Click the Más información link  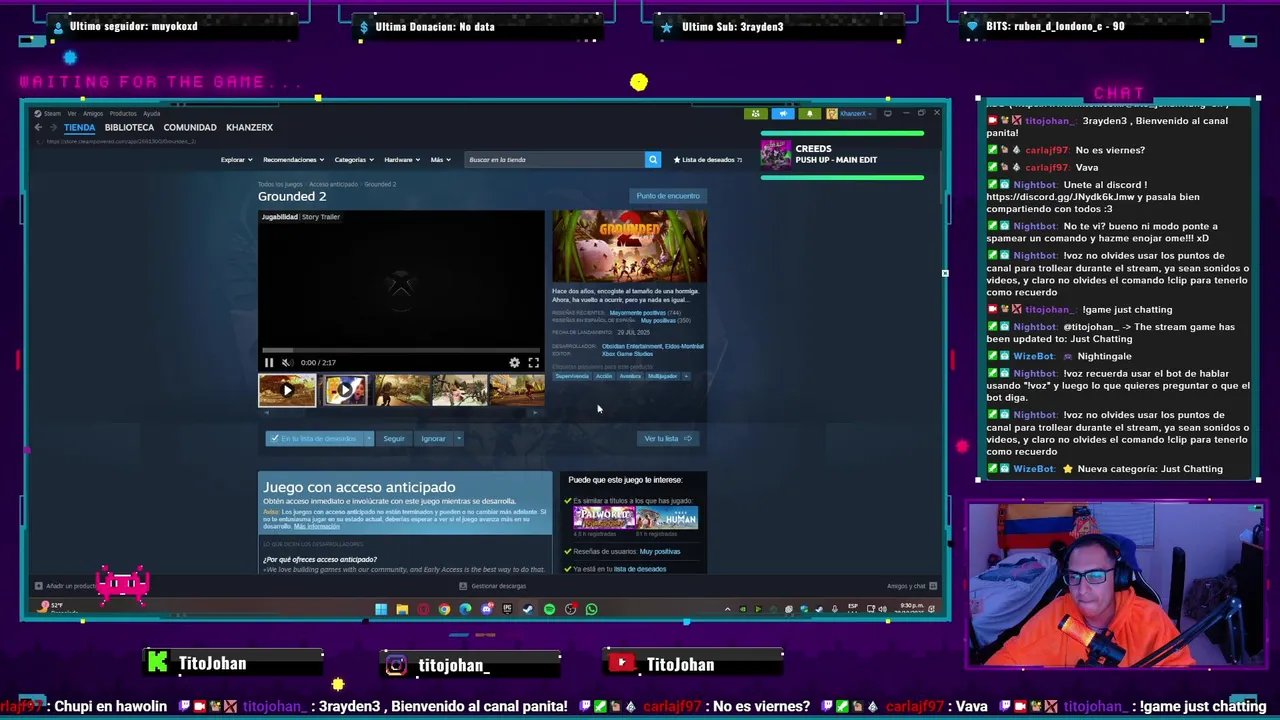pos(316,526)
